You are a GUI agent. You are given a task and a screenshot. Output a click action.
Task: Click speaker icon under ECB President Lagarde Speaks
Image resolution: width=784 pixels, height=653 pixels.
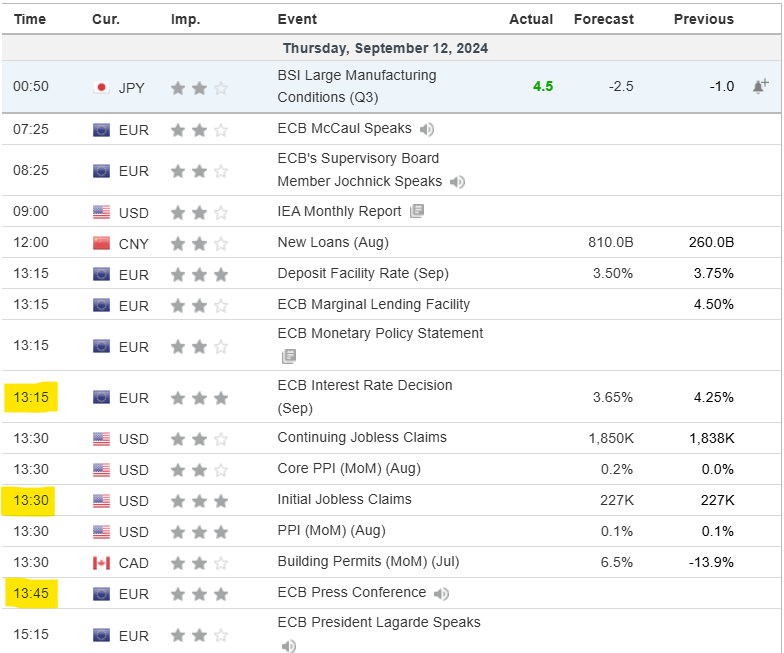click(289, 646)
